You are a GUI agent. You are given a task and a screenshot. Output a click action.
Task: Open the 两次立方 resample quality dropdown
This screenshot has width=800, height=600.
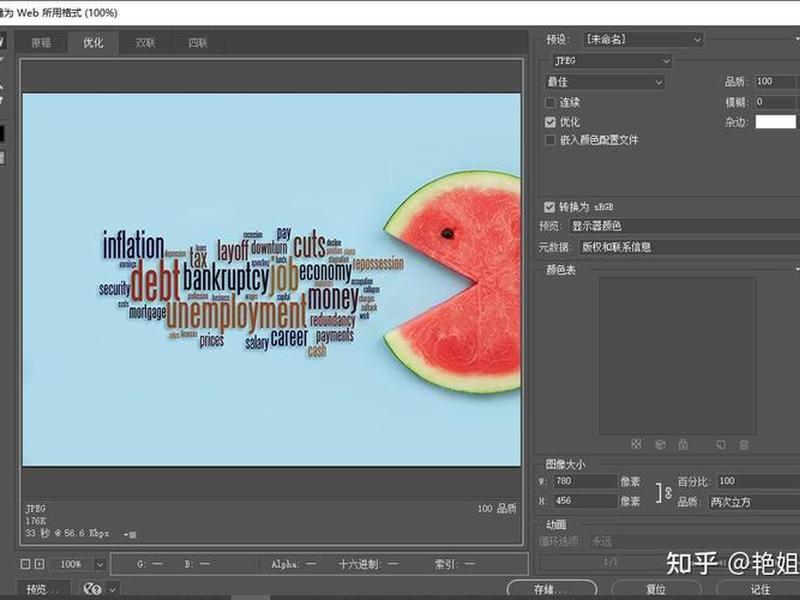(754, 502)
